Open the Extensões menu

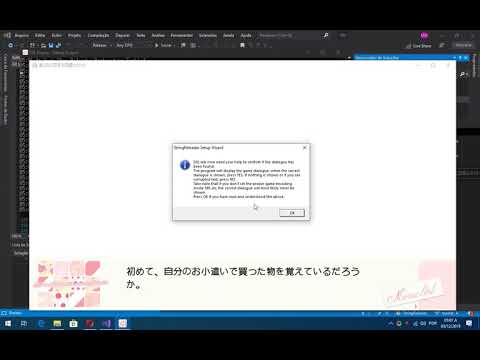[x=208, y=35]
